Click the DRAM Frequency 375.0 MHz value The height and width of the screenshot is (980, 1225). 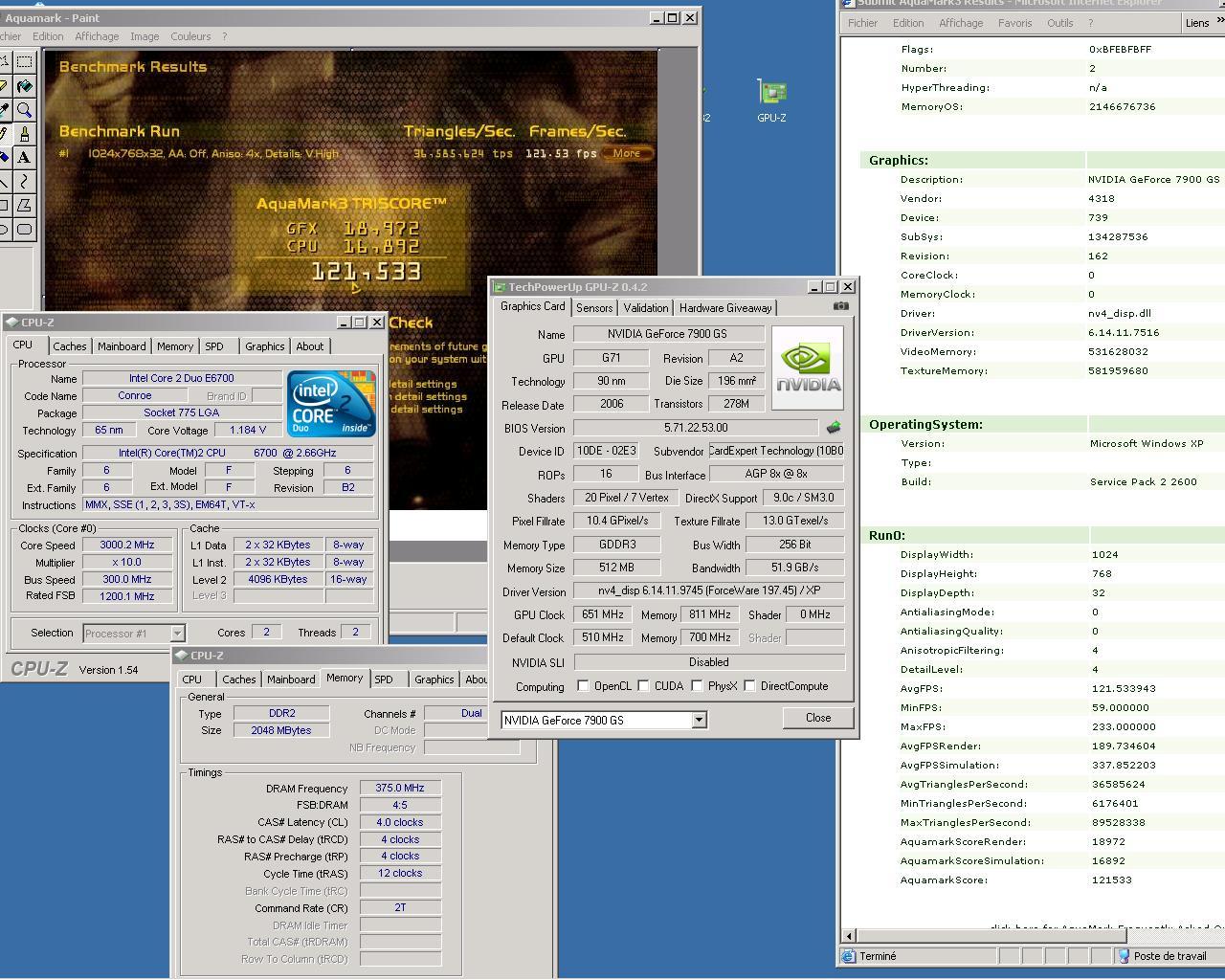400,788
